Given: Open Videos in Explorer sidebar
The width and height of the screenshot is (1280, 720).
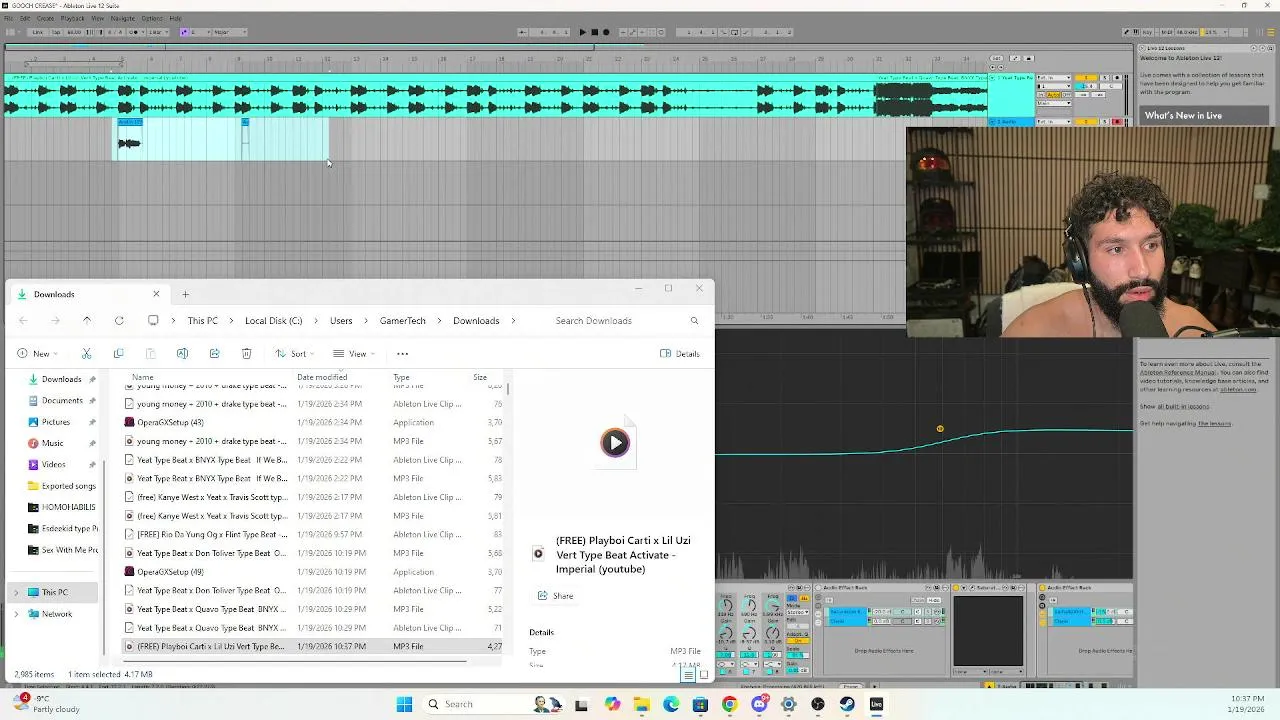Looking at the screenshot, I should pyautogui.click(x=54, y=464).
